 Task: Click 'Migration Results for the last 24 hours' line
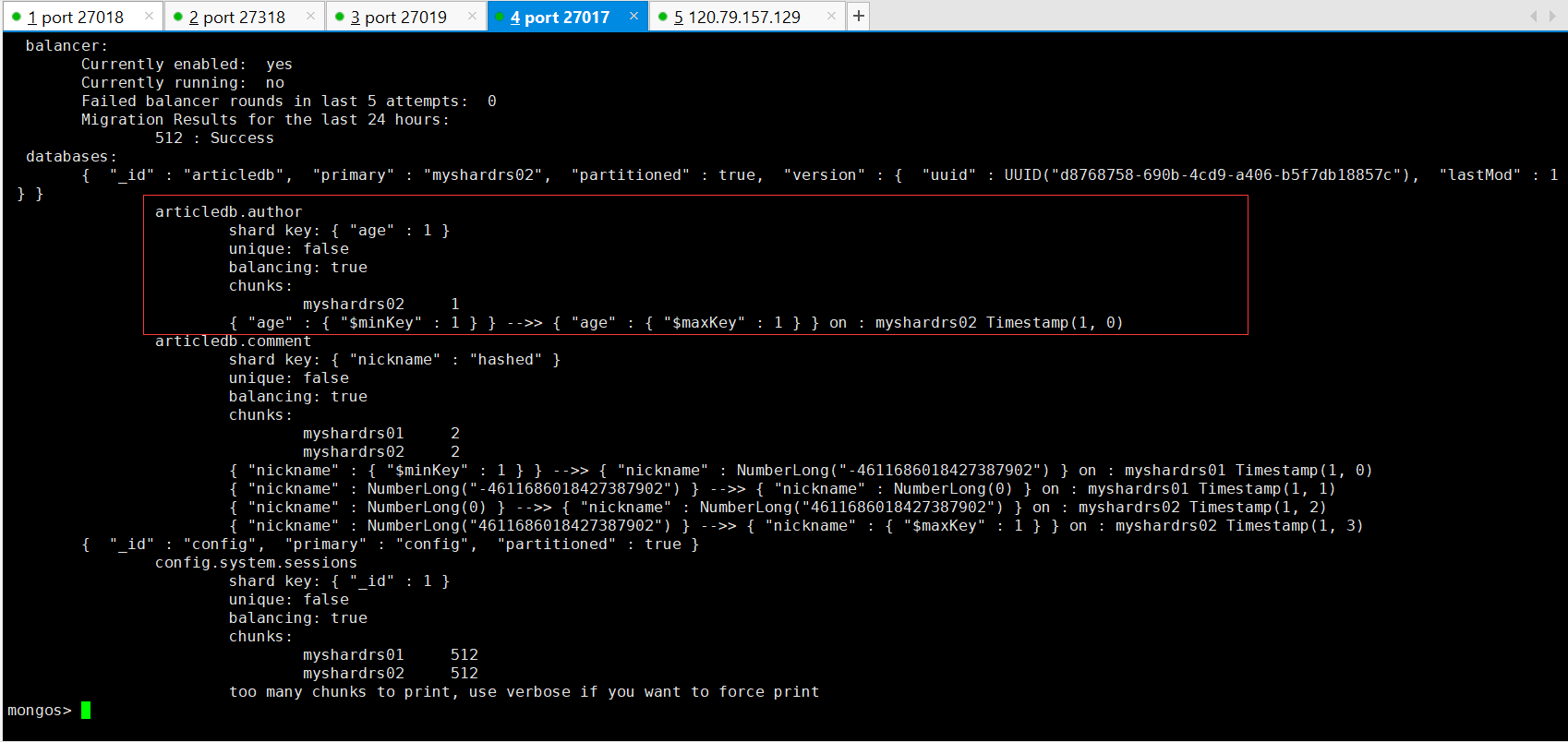(x=265, y=119)
